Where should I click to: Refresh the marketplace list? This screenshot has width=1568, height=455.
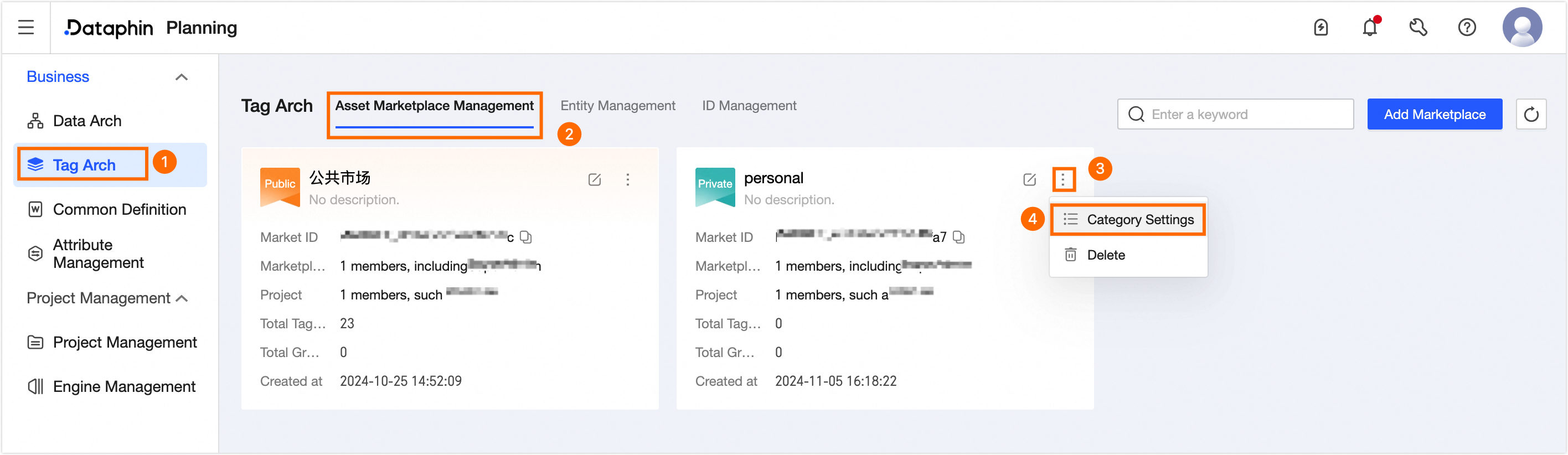(1531, 115)
